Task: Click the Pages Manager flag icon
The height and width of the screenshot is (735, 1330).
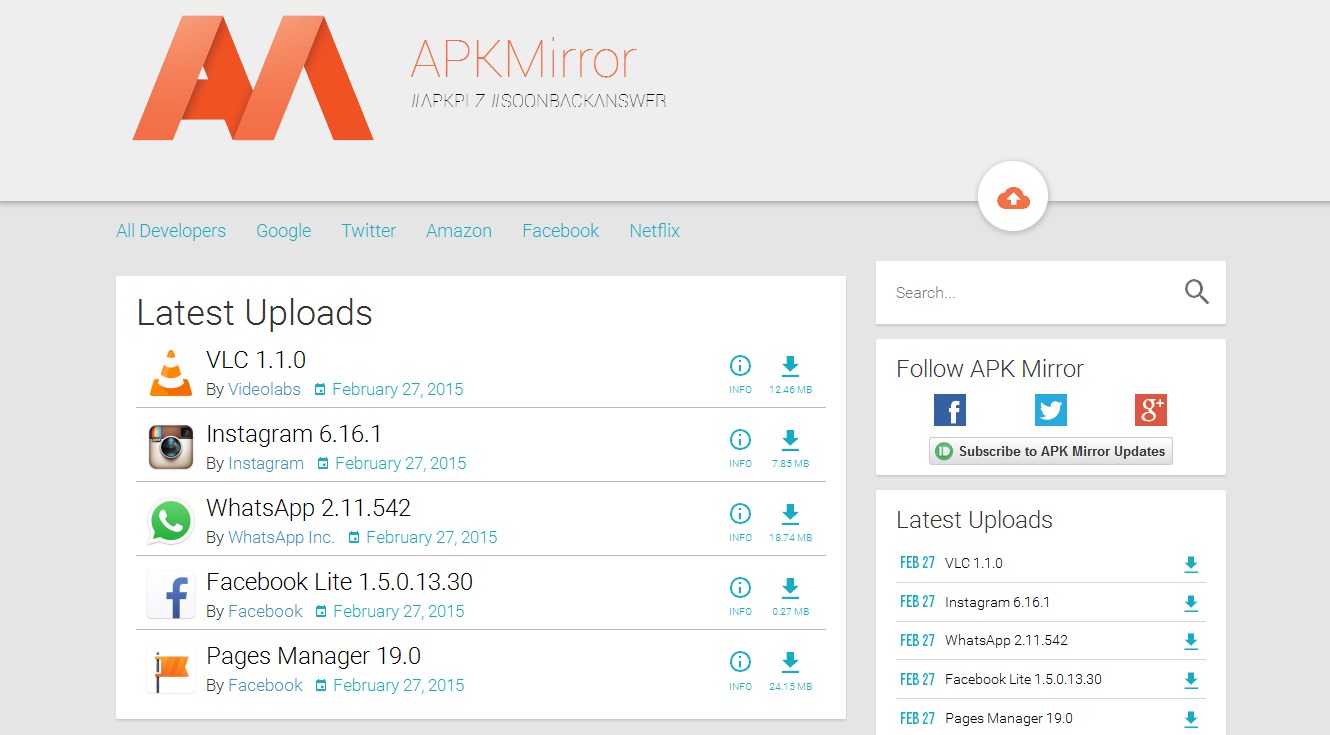Action: (170, 669)
